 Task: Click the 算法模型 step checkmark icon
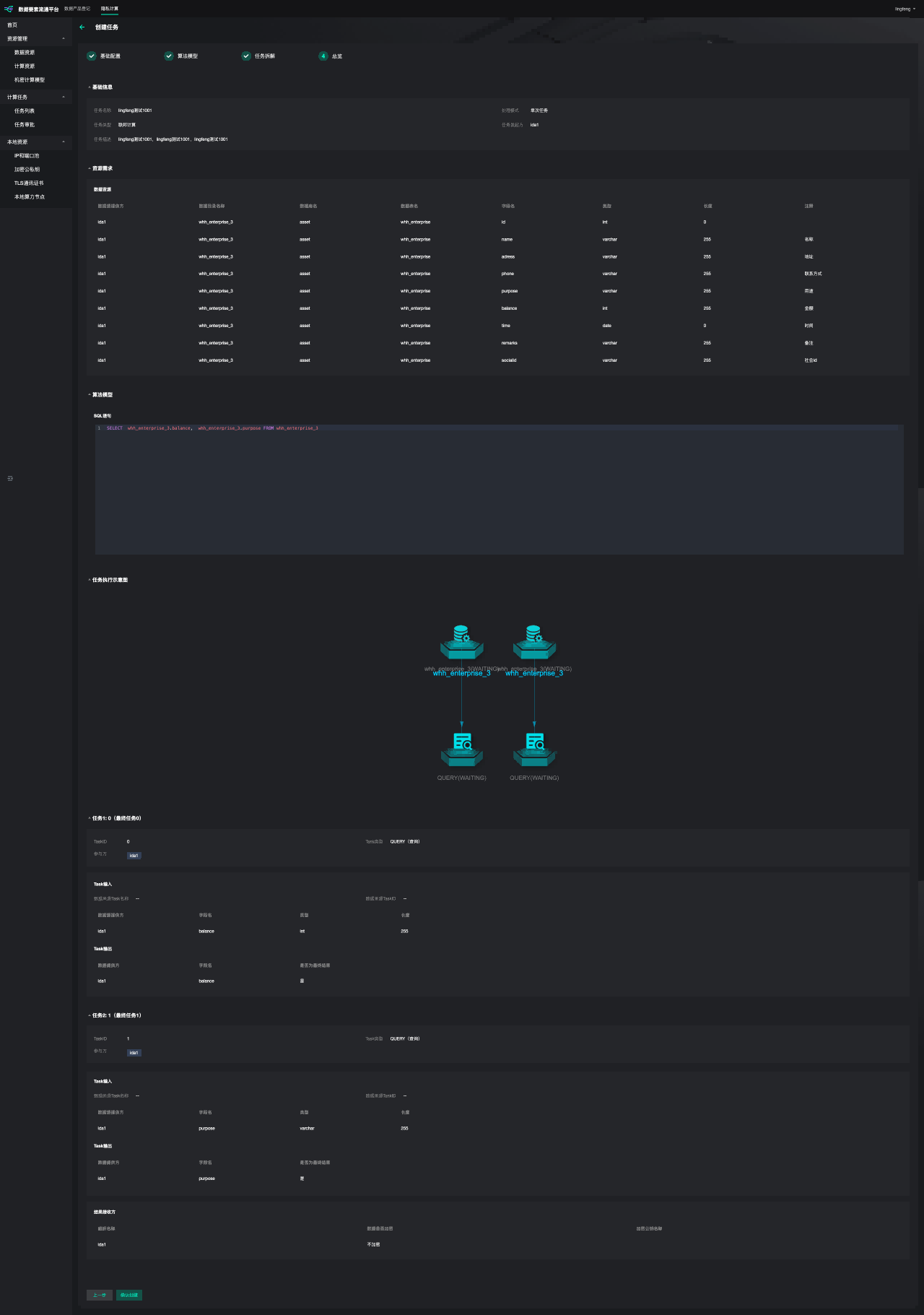[x=169, y=56]
